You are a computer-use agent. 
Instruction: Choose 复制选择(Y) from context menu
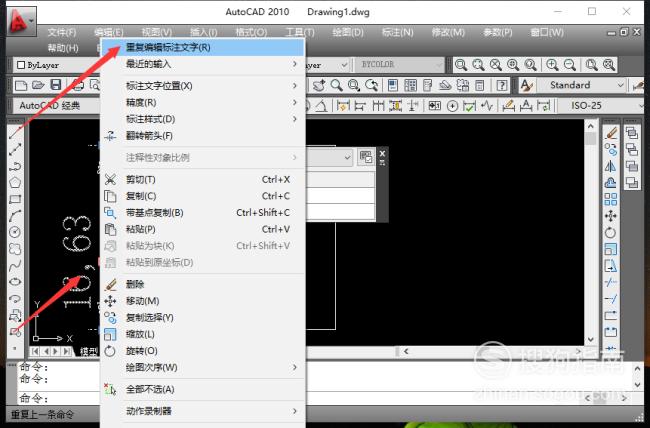203,318
